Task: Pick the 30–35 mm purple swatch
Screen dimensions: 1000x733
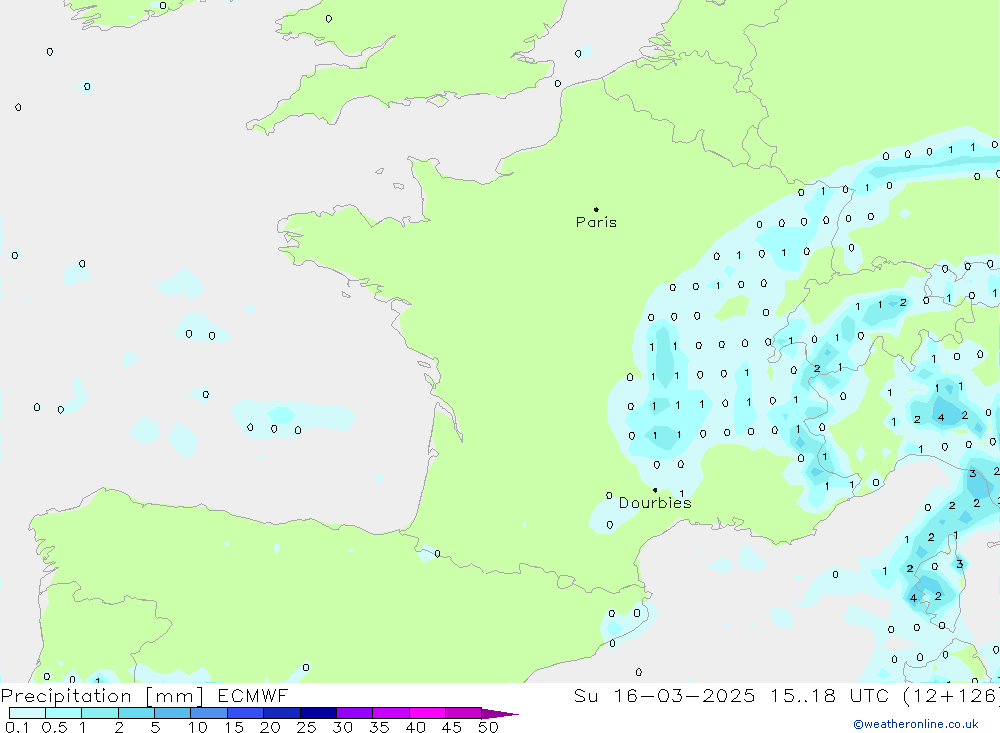Action: 355,713
